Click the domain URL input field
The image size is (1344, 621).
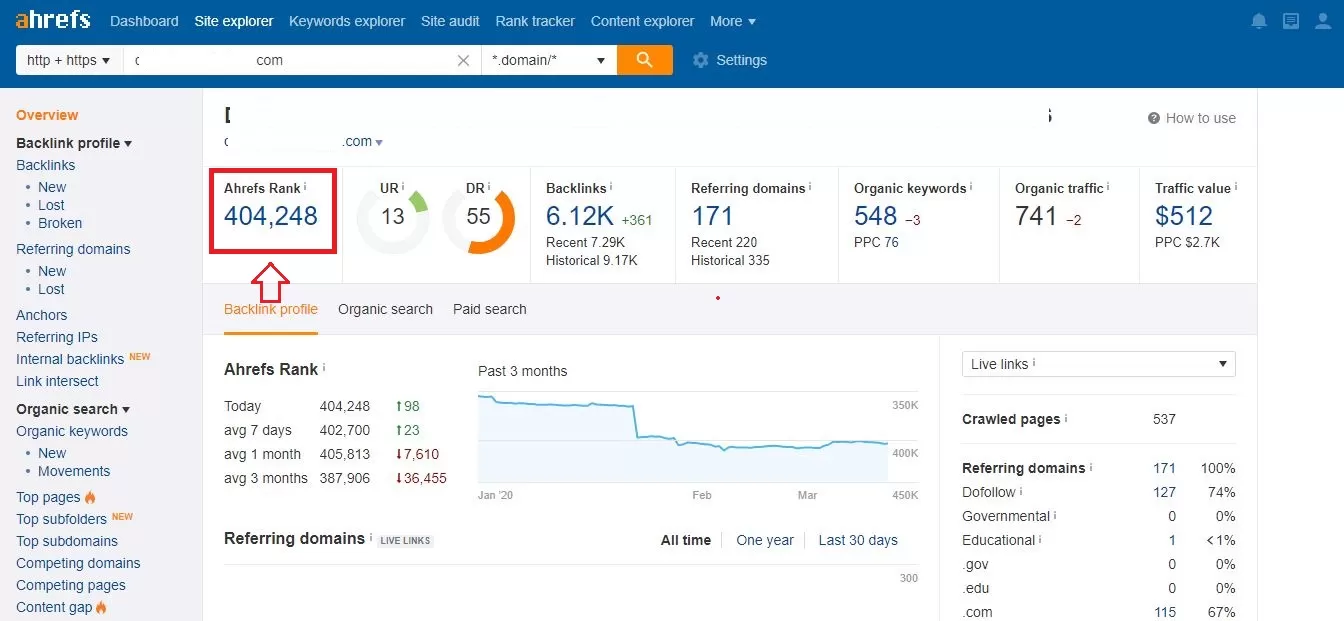tap(290, 60)
